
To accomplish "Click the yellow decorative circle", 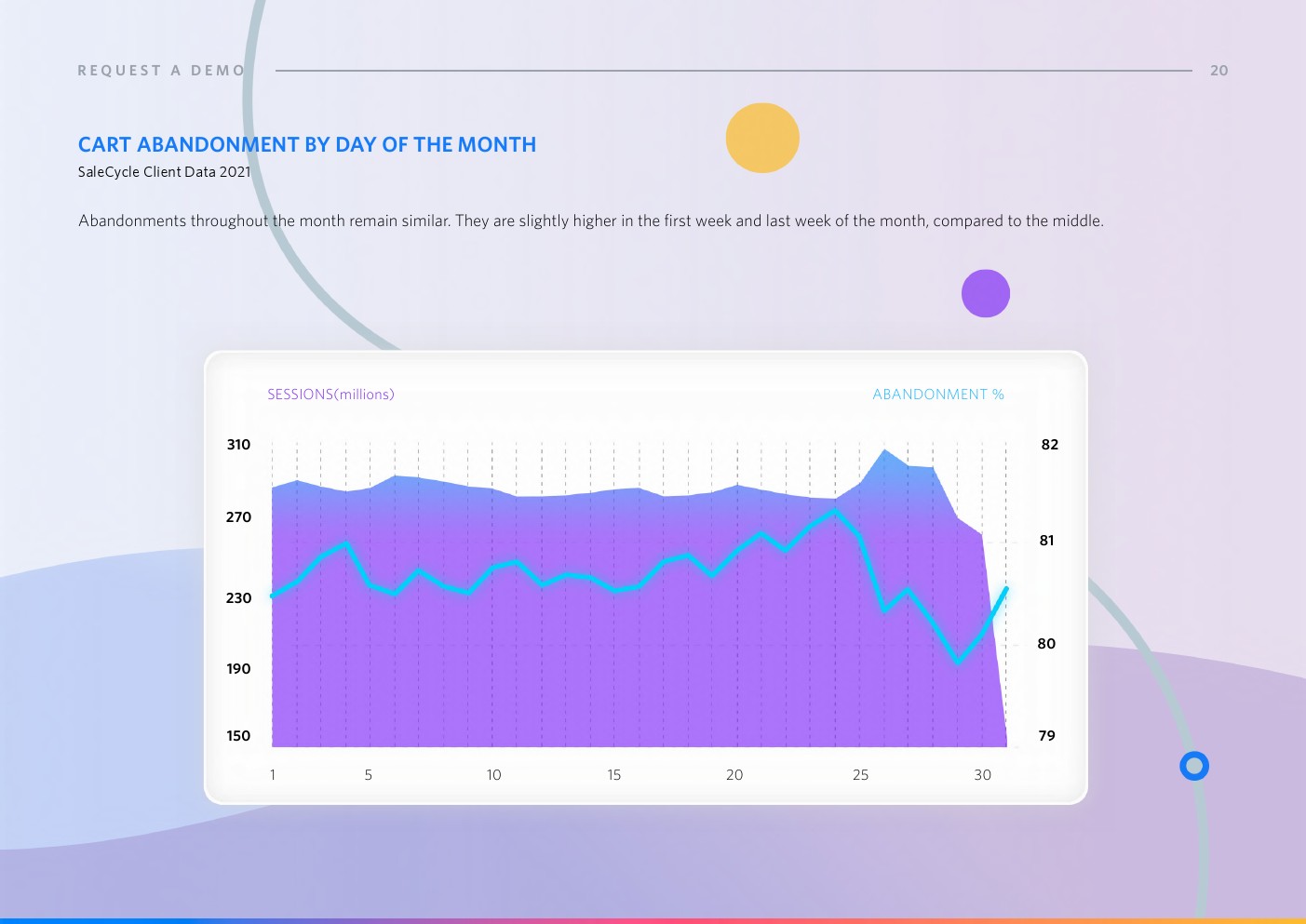I will click(x=762, y=138).
